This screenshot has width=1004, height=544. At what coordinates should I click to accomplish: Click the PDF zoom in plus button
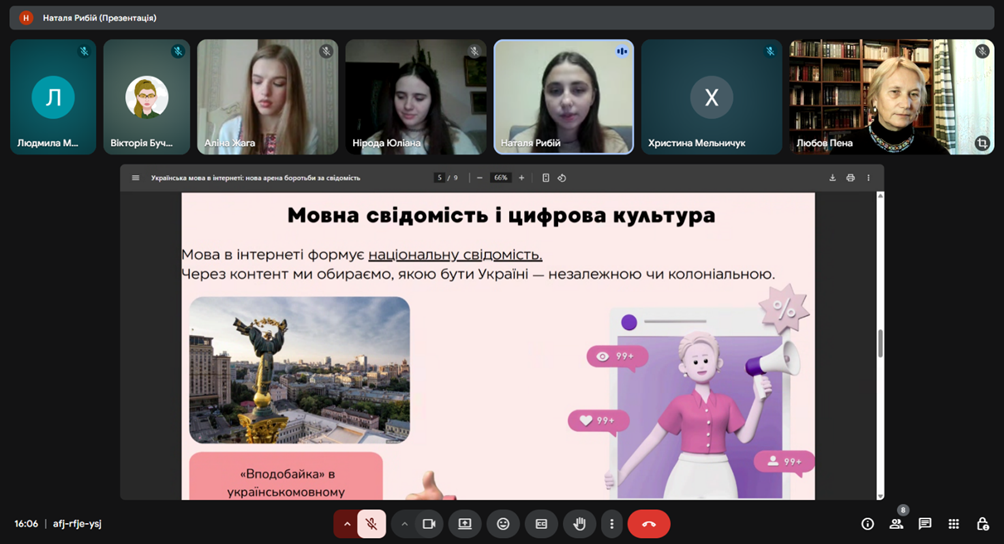(521, 178)
